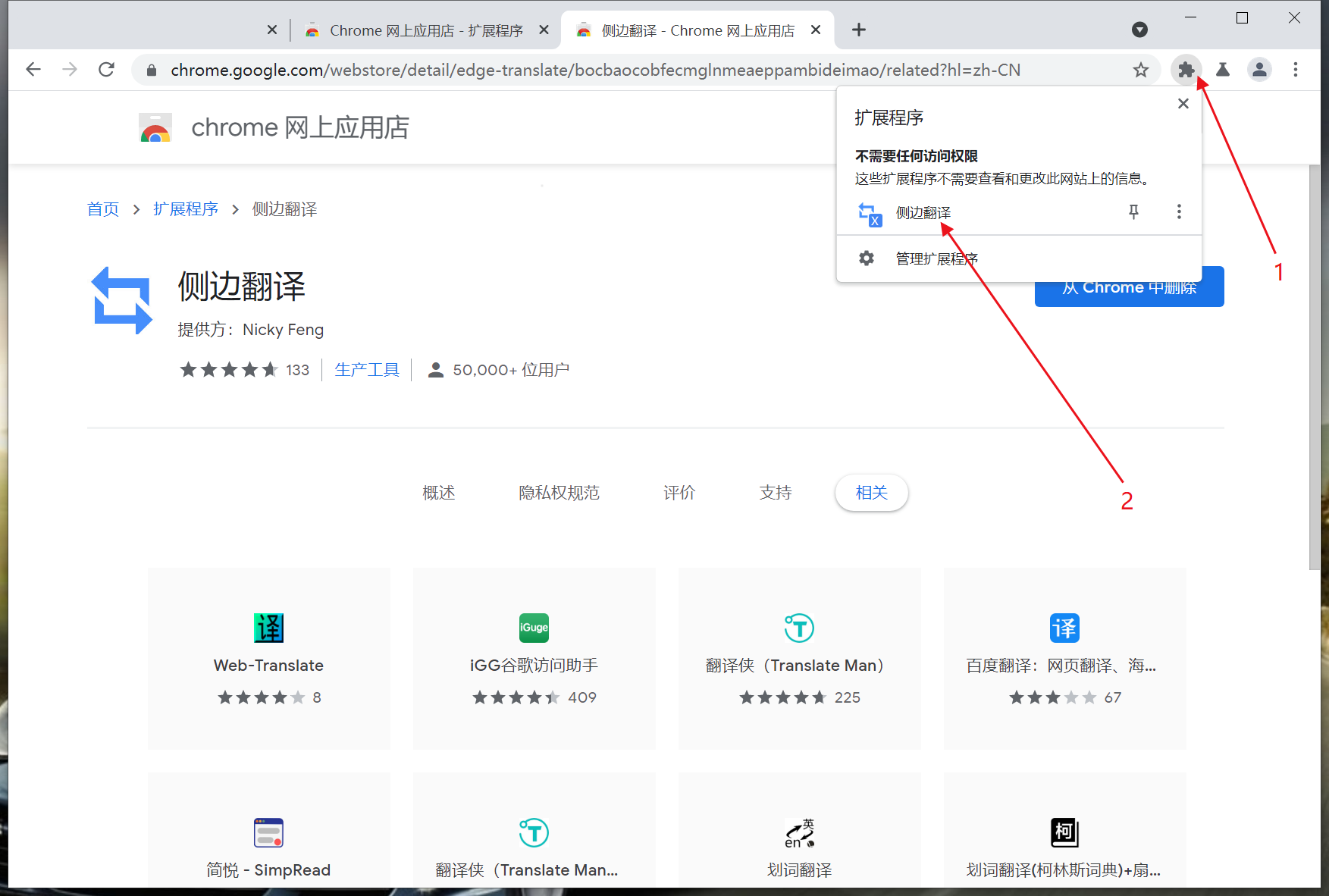Select the 相关 tab
The width and height of the screenshot is (1329, 896).
(871, 493)
